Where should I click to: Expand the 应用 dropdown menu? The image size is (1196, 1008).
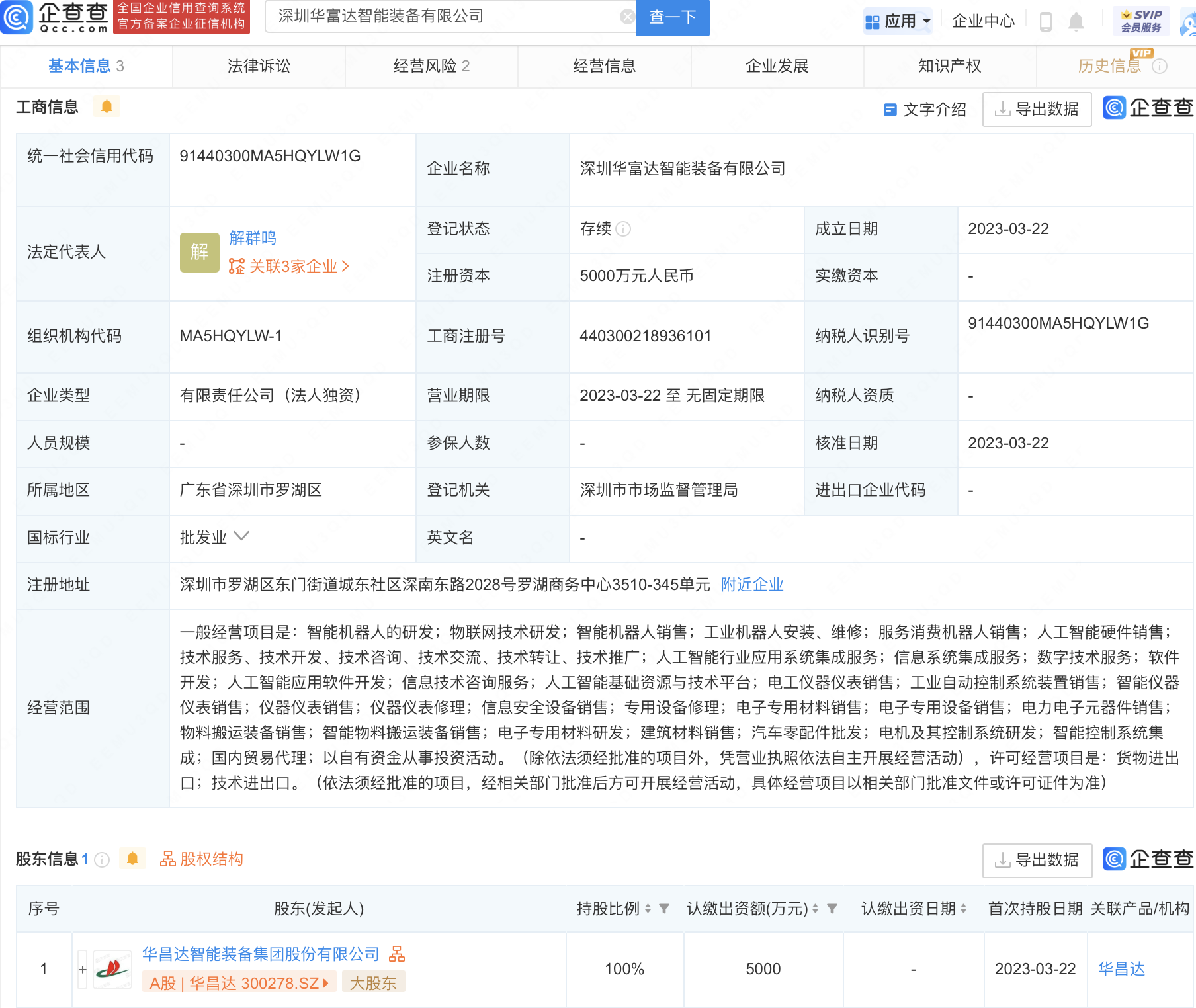(x=898, y=21)
